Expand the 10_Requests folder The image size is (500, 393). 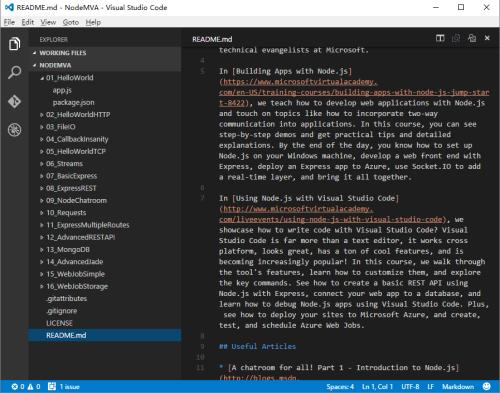click(105, 213)
